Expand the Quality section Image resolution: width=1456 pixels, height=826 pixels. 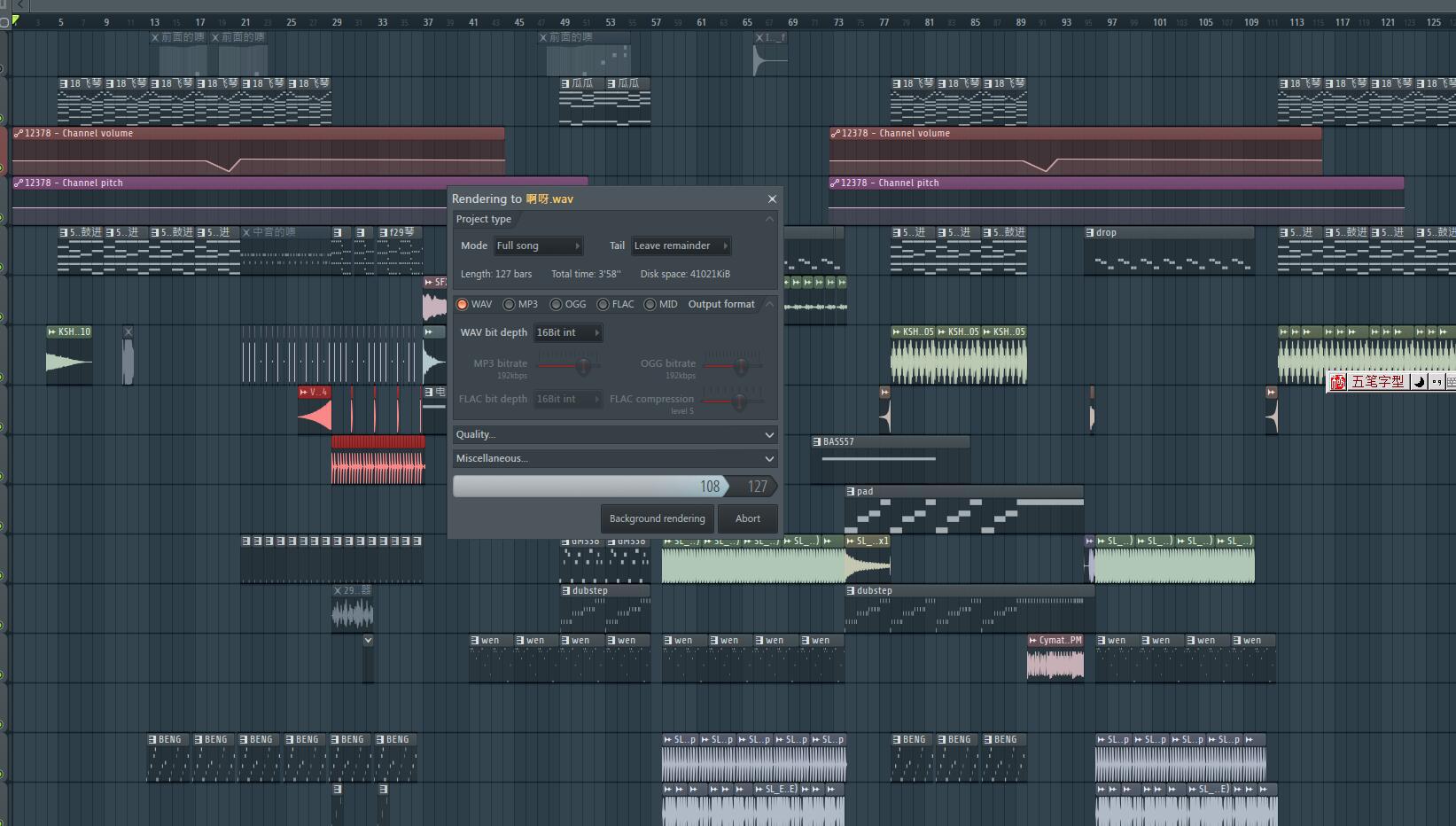pos(614,434)
